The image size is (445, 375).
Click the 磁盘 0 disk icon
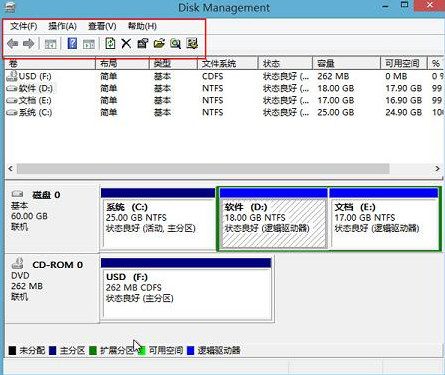[x=17, y=194]
